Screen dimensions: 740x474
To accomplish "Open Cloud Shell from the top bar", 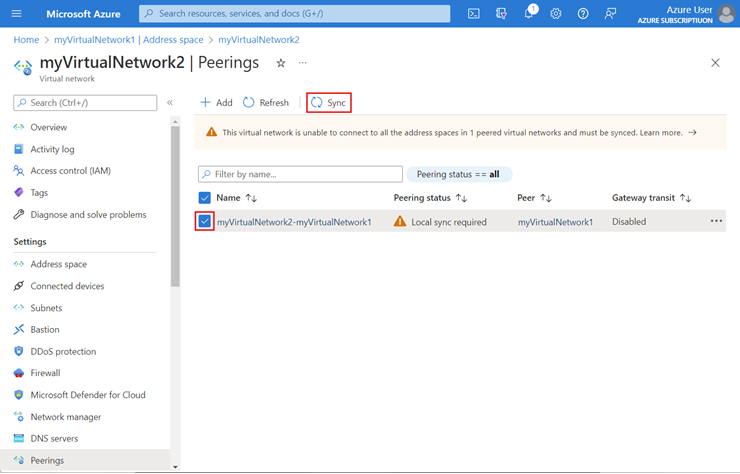I will pos(473,14).
